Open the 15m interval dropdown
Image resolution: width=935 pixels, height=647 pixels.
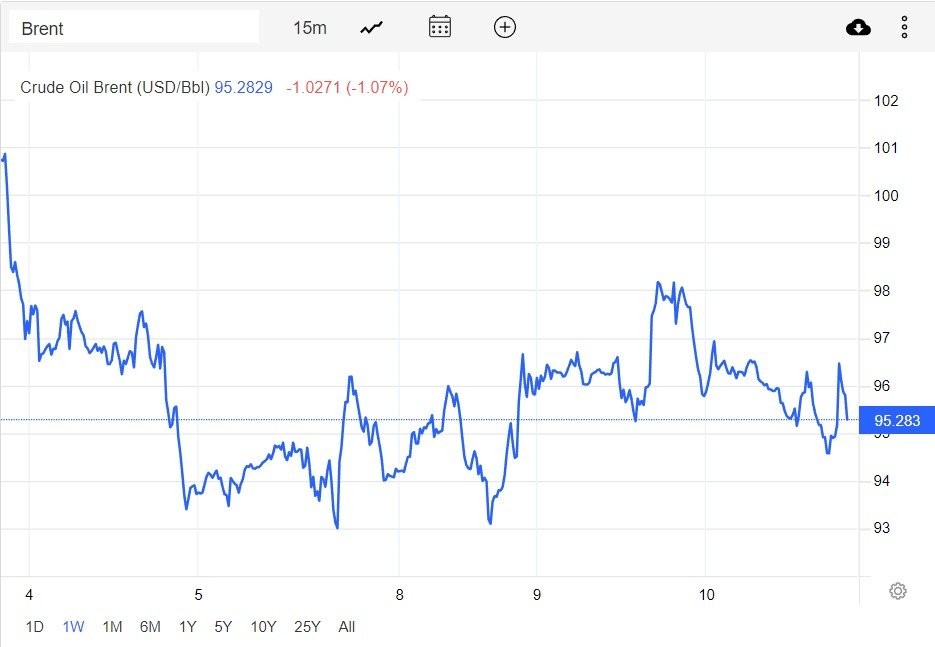[310, 27]
